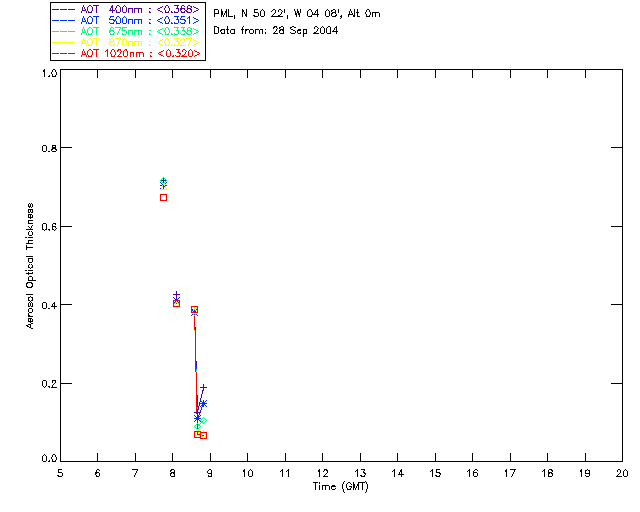Image resolution: width=640 pixels, height=512 pixels.
Task: Click the x-axis tick label 18
Action: tap(547, 473)
